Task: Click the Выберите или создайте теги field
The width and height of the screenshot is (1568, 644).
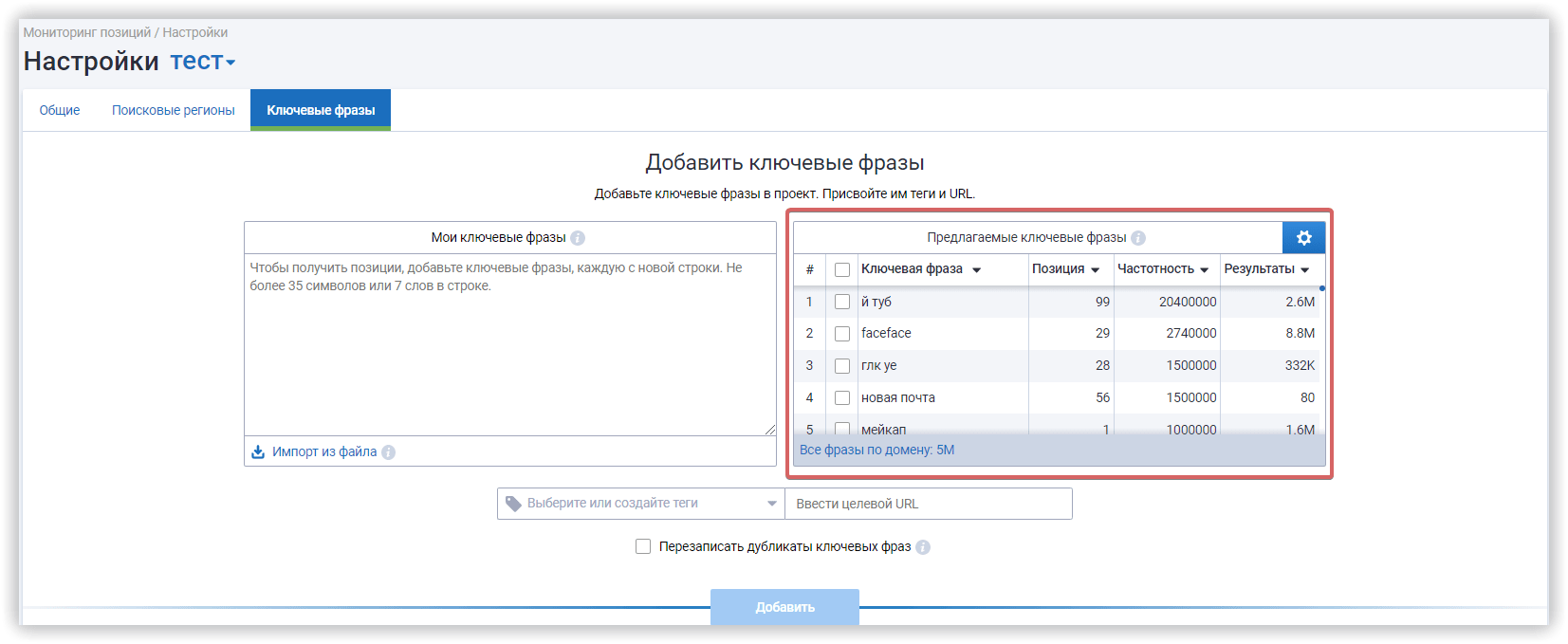Action: (641, 504)
